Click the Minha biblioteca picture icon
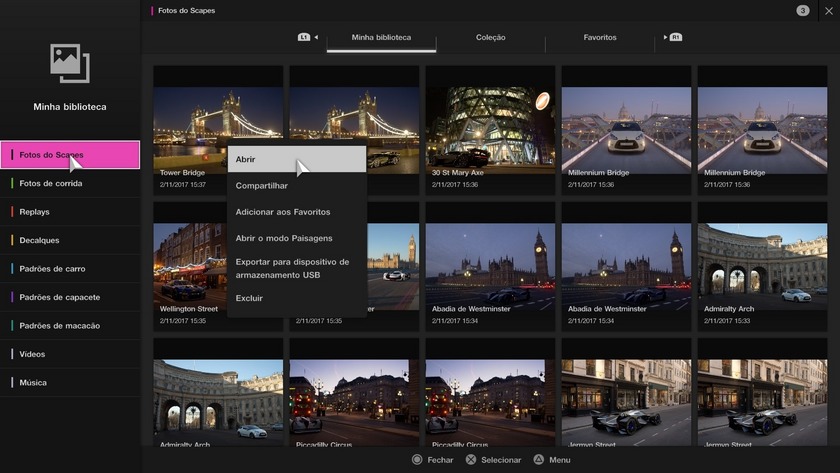The image size is (840, 473). [x=70, y=64]
